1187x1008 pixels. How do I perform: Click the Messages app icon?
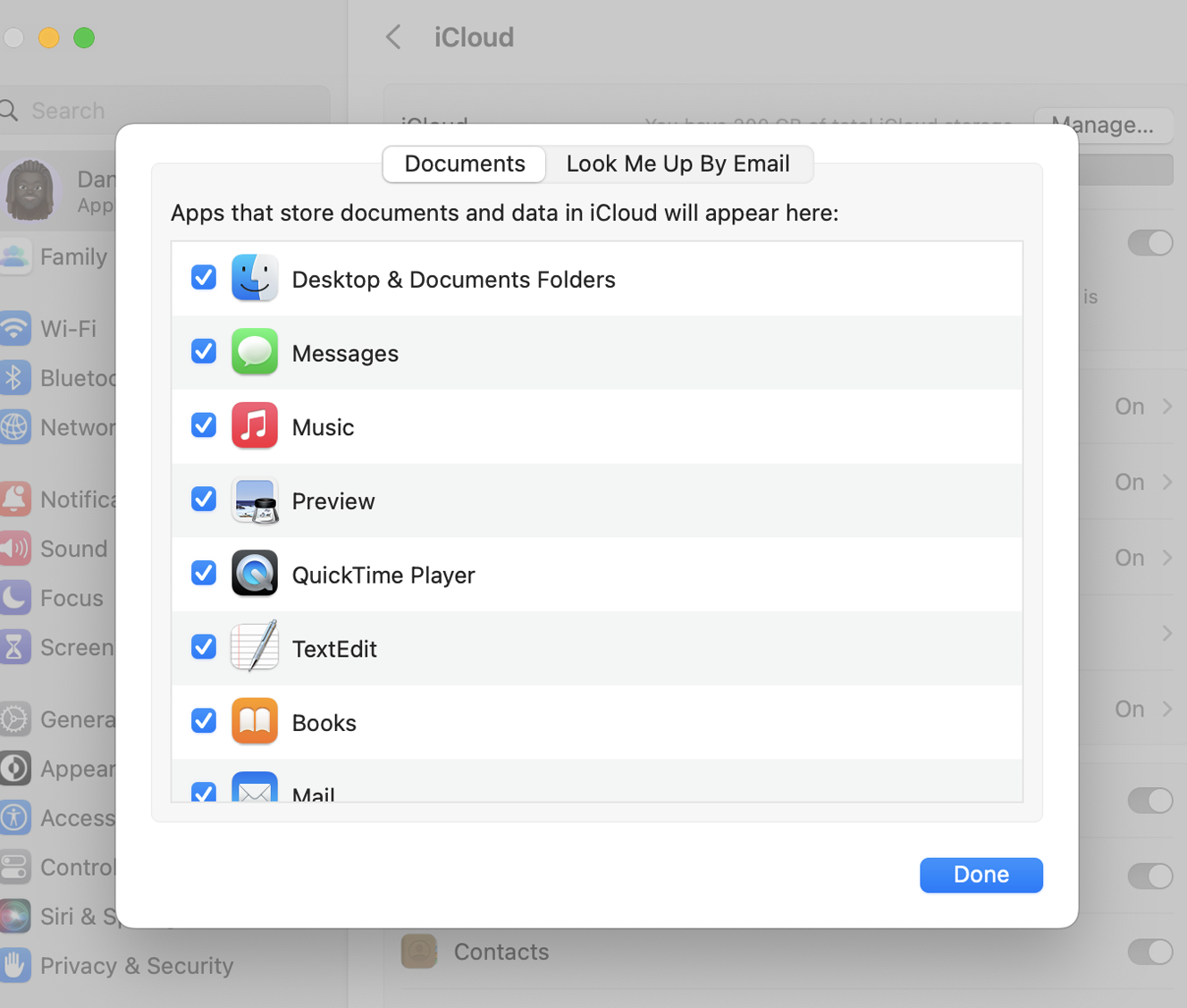point(255,352)
